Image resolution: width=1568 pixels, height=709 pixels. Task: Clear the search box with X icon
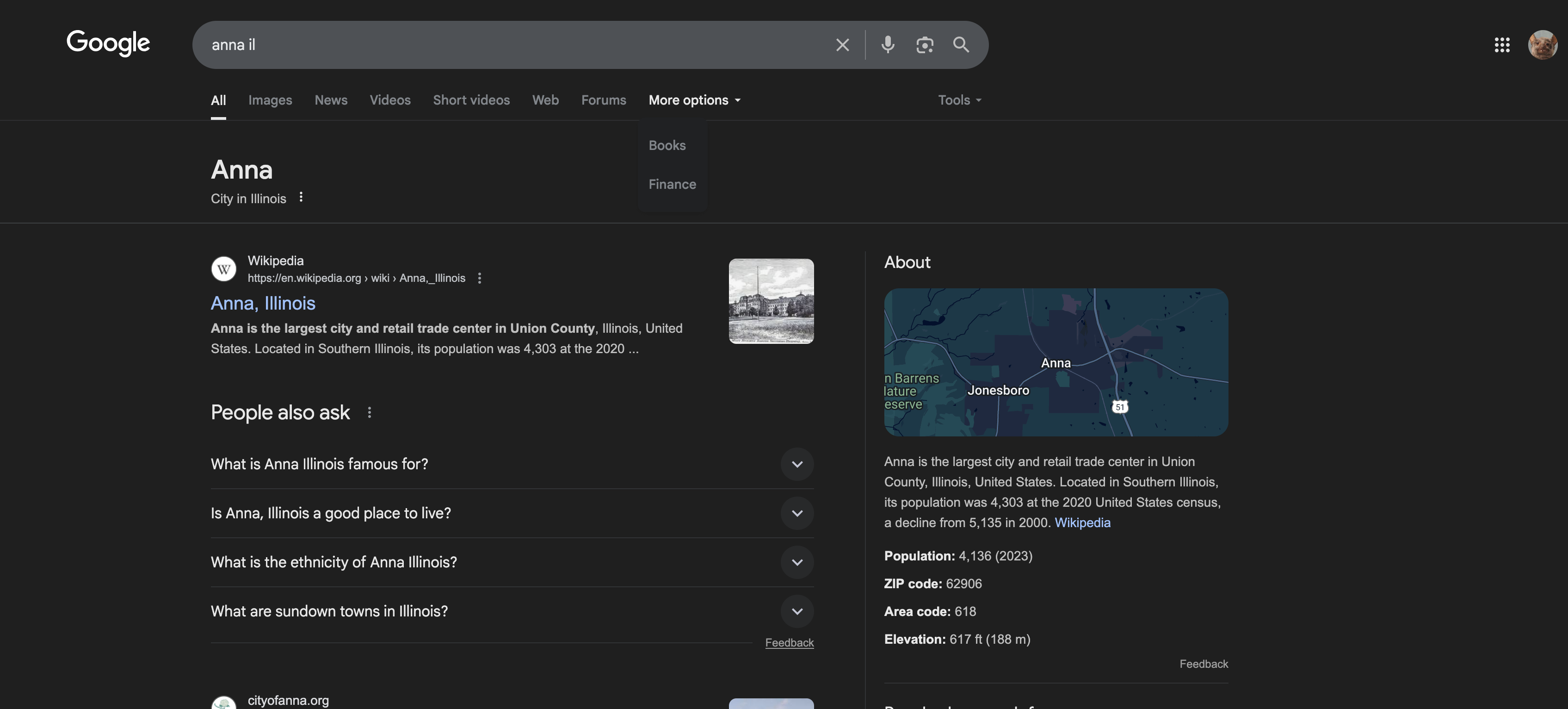click(x=842, y=45)
